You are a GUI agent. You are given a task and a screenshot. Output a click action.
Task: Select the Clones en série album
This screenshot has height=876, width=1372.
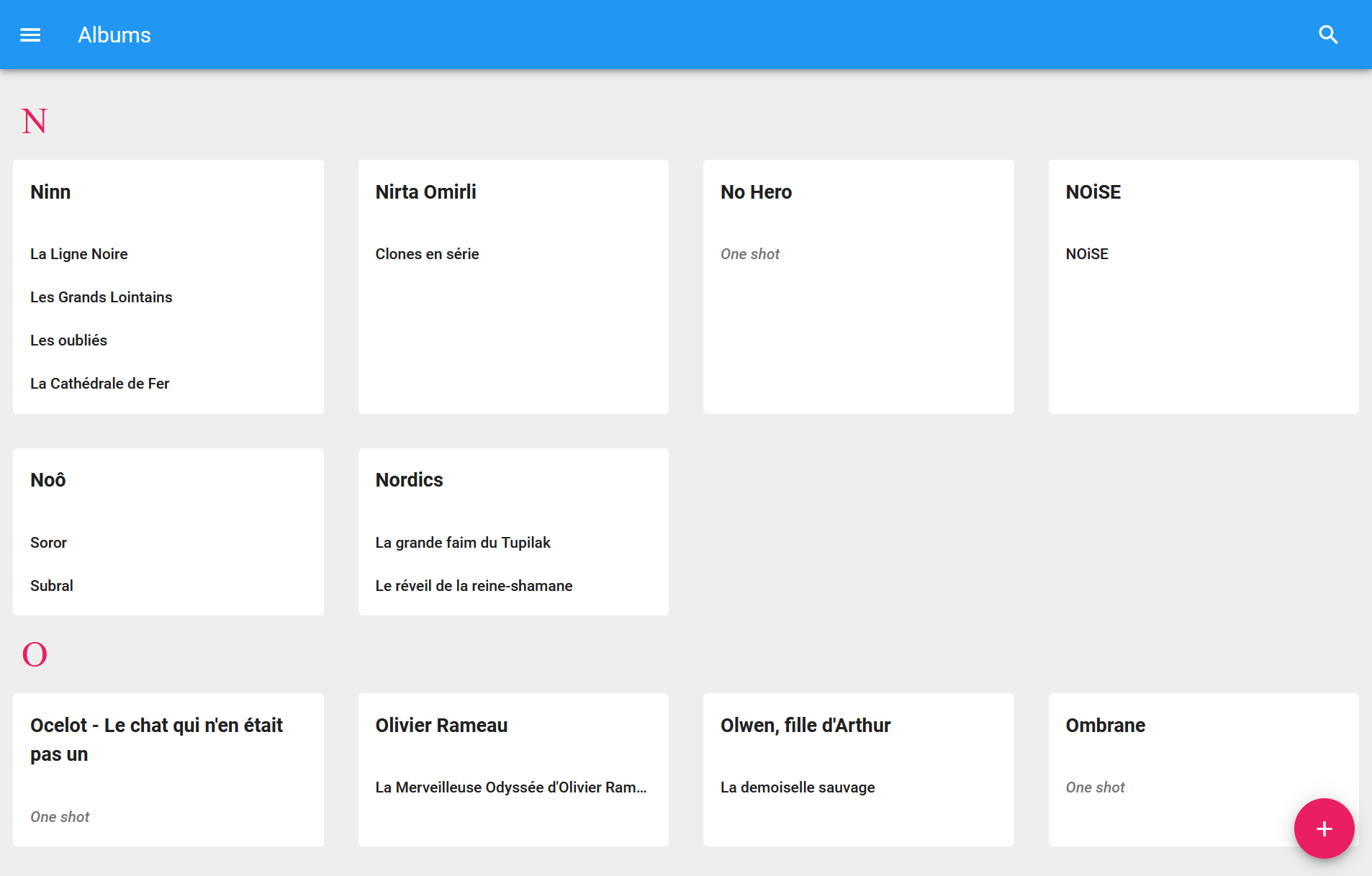click(428, 254)
